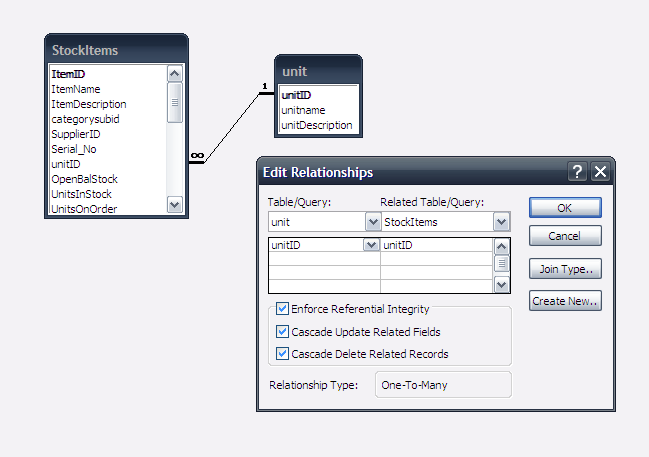Viewport: 649px width, 457px height.
Task: Expand the unitID field dropdown in grid
Action: pos(371,245)
